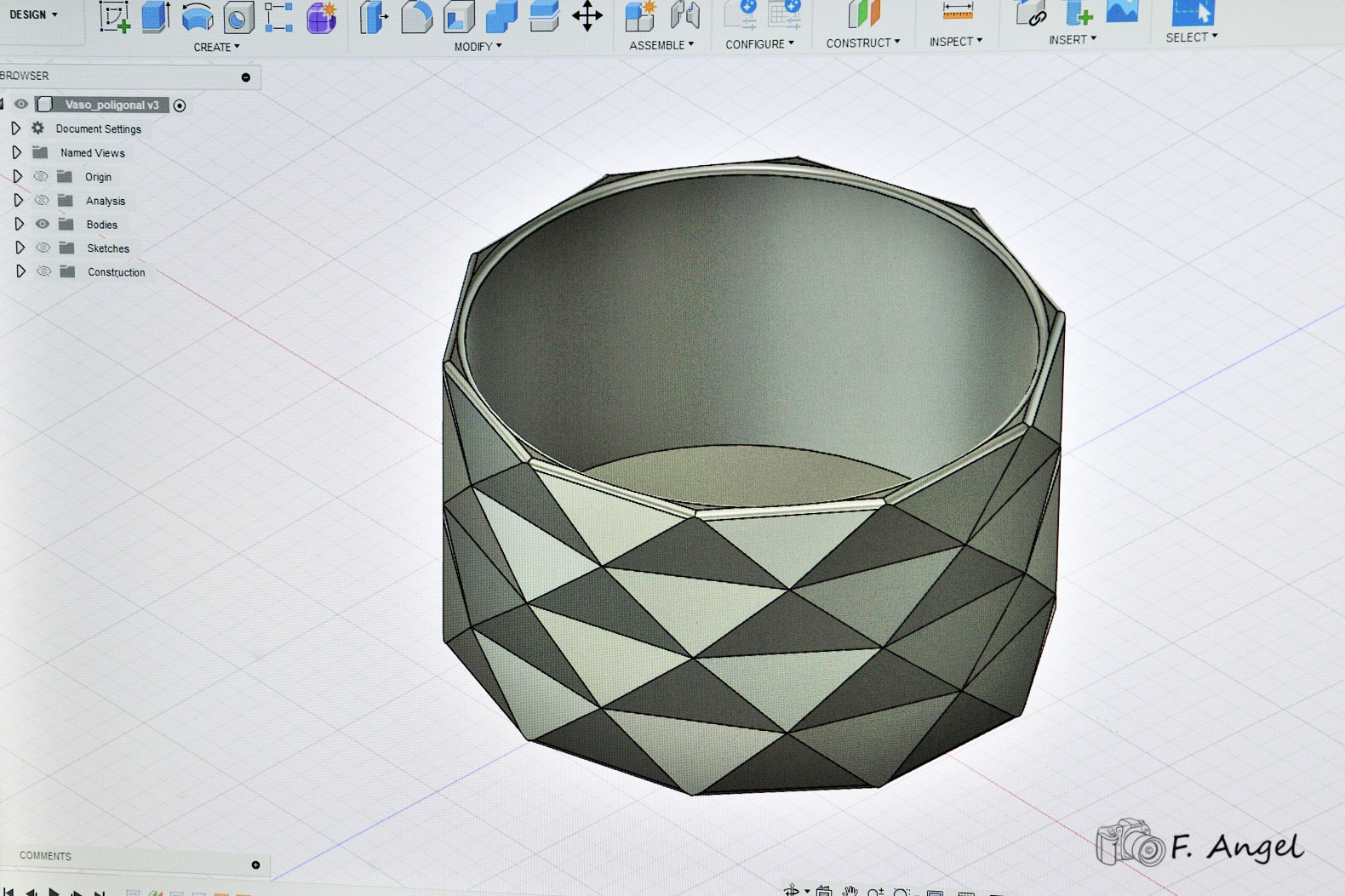Choose the Revolve tool icon
Image resolution: width=1345 pixels, height=896 pixels.
(197, 16)
